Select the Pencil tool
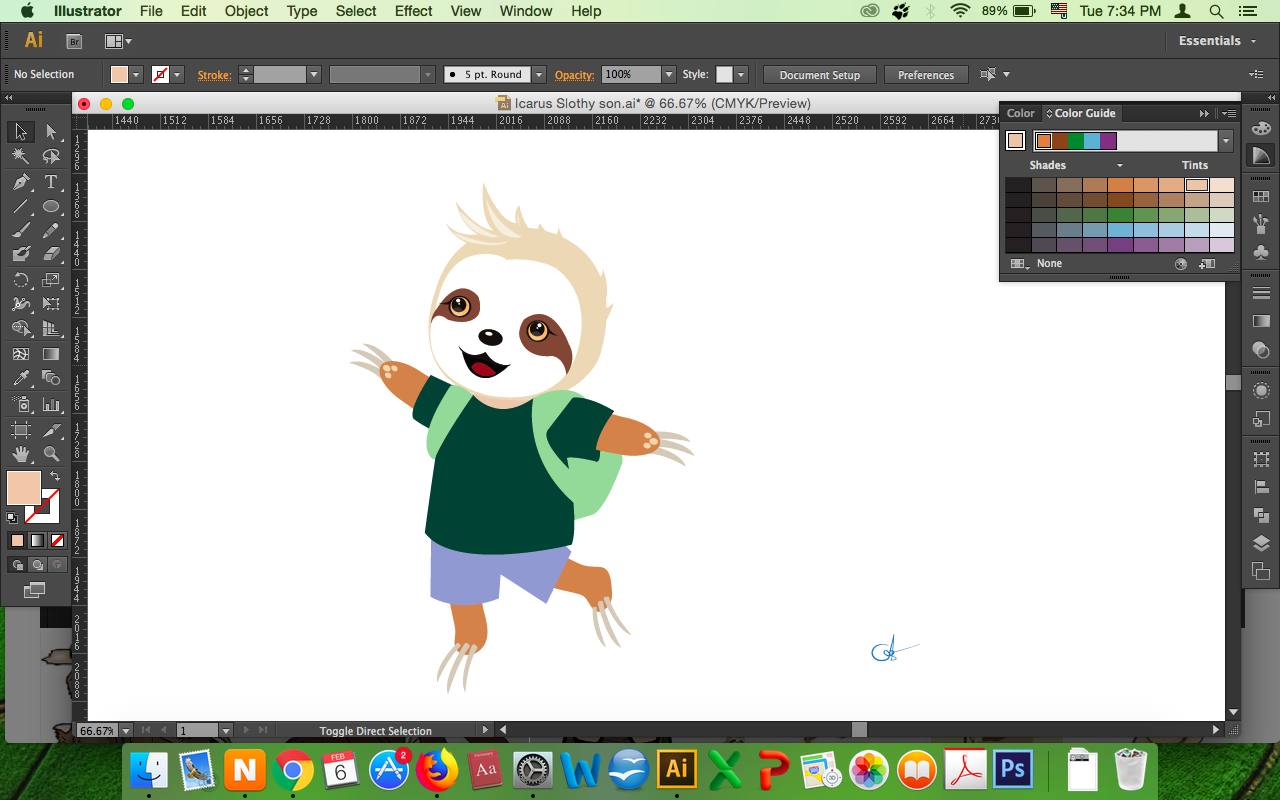This screenshot has width=1280, height=800. coord(51,231)
